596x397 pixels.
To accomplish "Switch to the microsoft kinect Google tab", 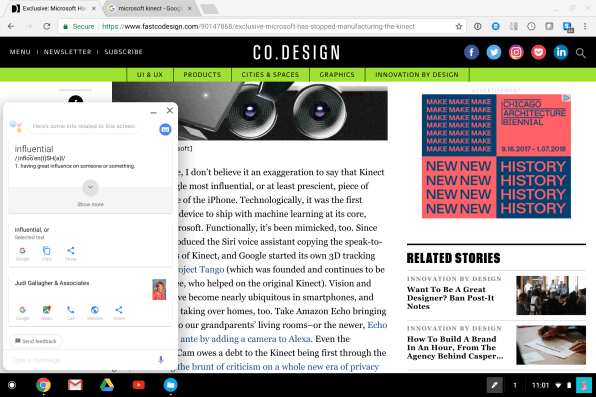I will 150,8.
